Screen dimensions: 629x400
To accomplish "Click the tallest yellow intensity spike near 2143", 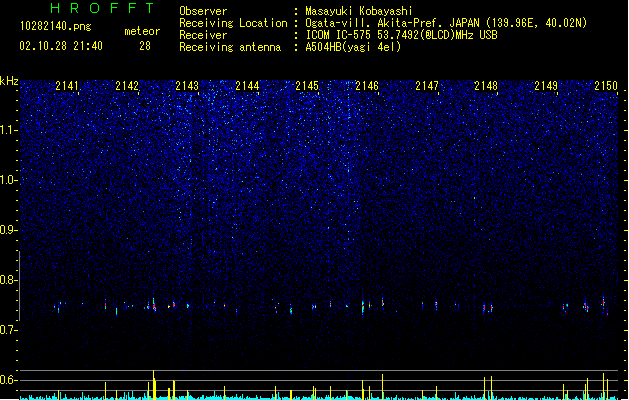I will tap(154, 384).
